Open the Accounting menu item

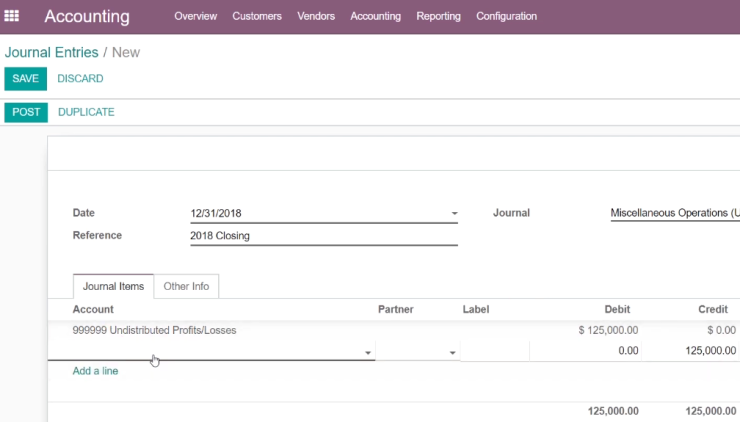click(375, 16)
